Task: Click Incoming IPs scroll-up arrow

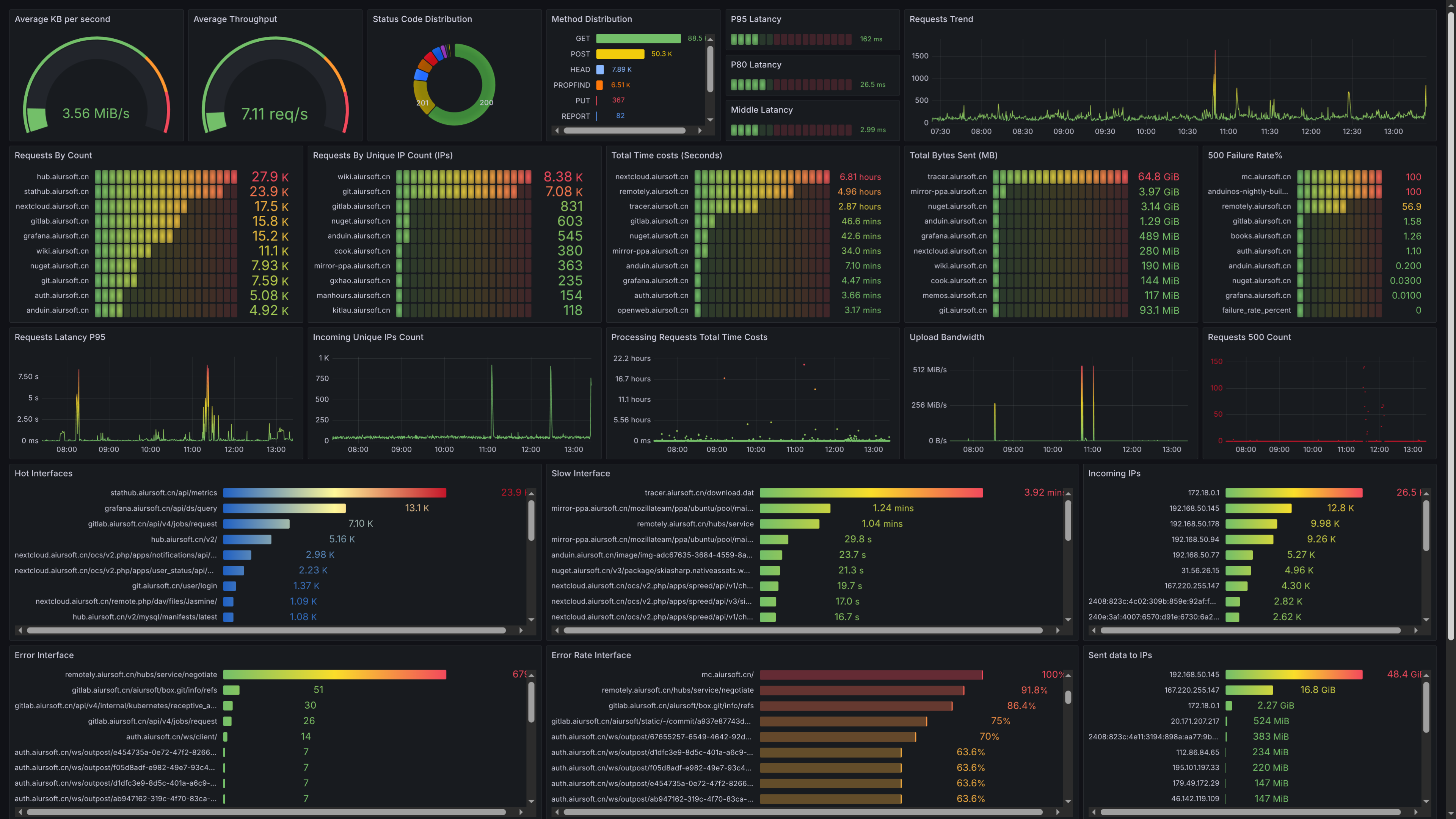Action: [x=1426, y=494]
